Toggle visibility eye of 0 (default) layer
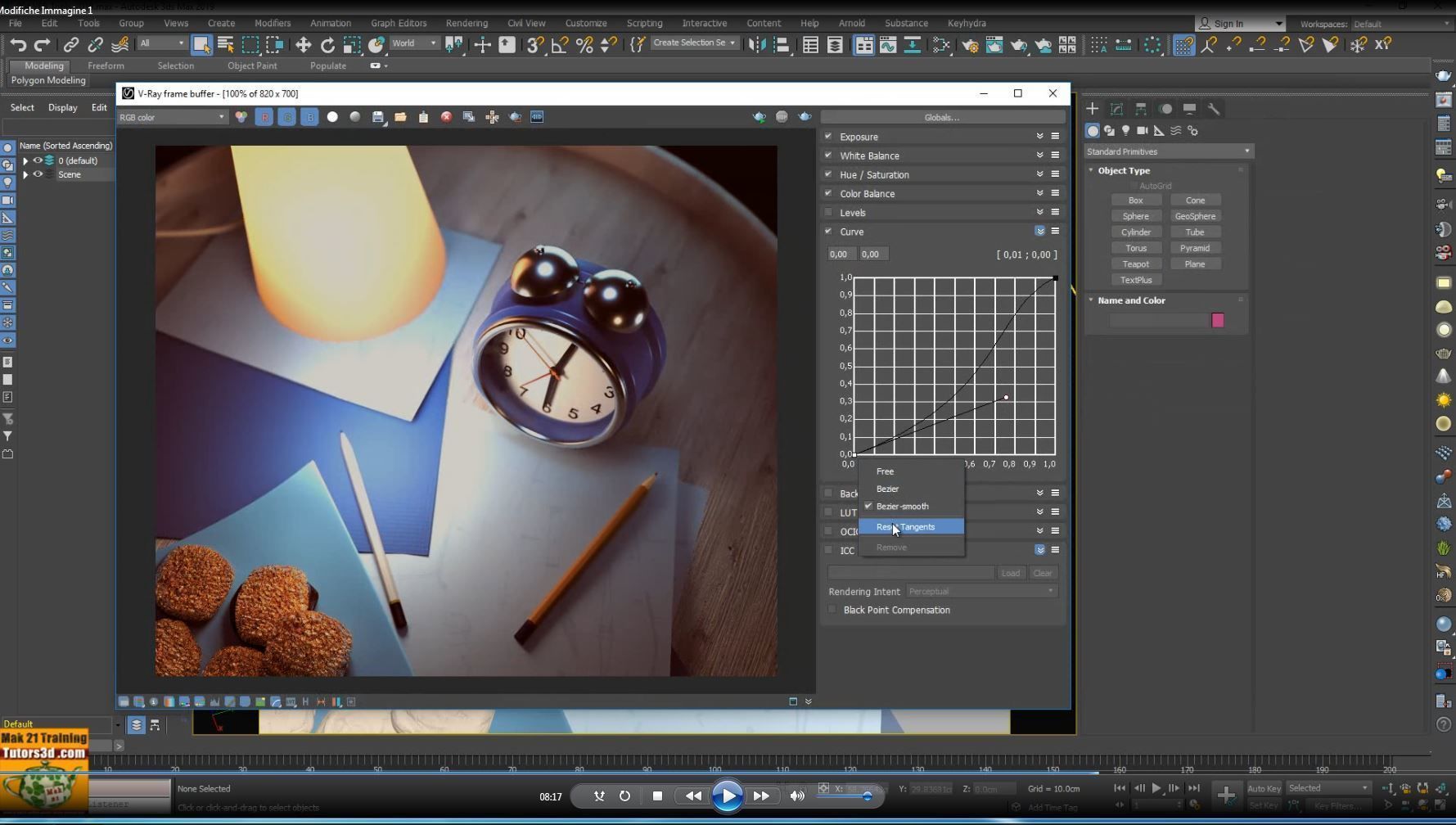This screenshot has height=825, width=1456. 38,160
